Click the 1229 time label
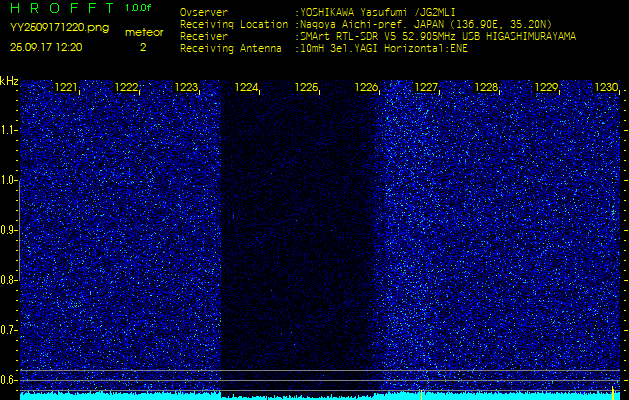This screenshot has height=400, width=629. coord(546,87)
